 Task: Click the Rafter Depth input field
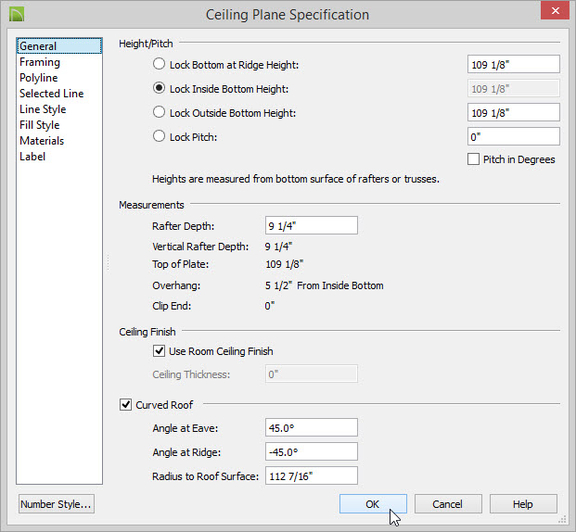pyautogui.click(x=311, y=225)
